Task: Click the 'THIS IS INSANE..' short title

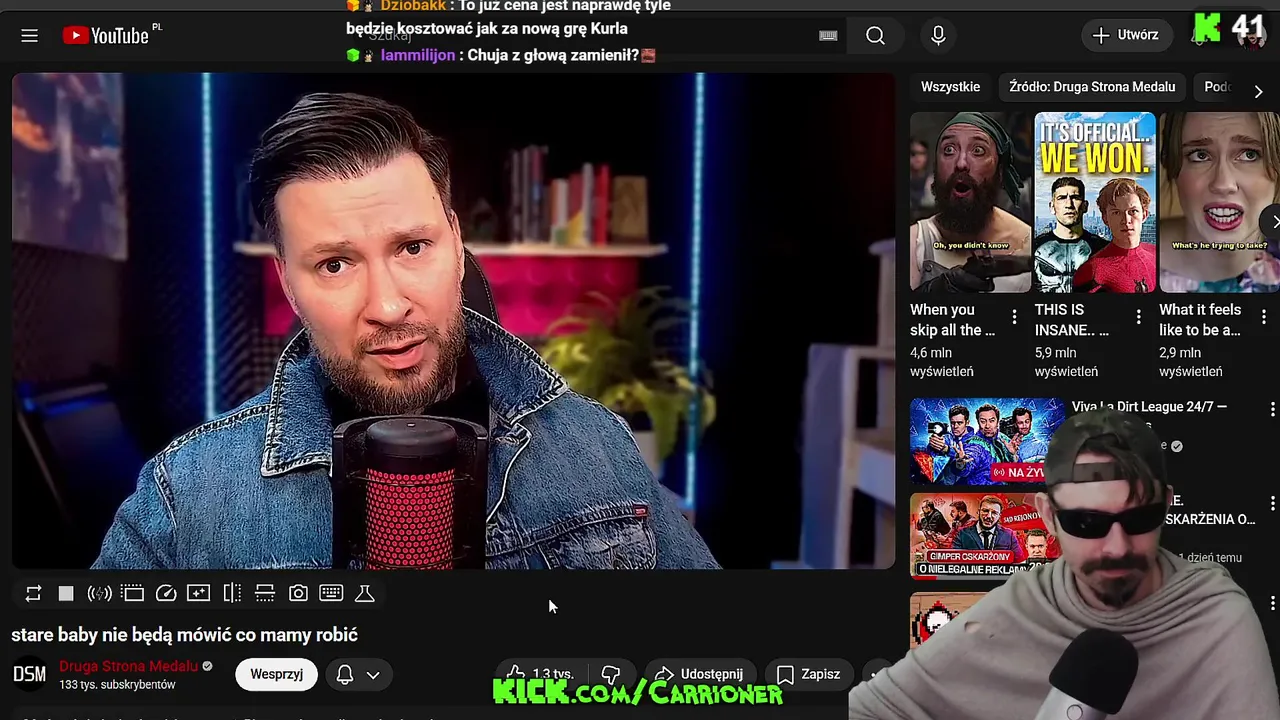Action: point(1072,320)
